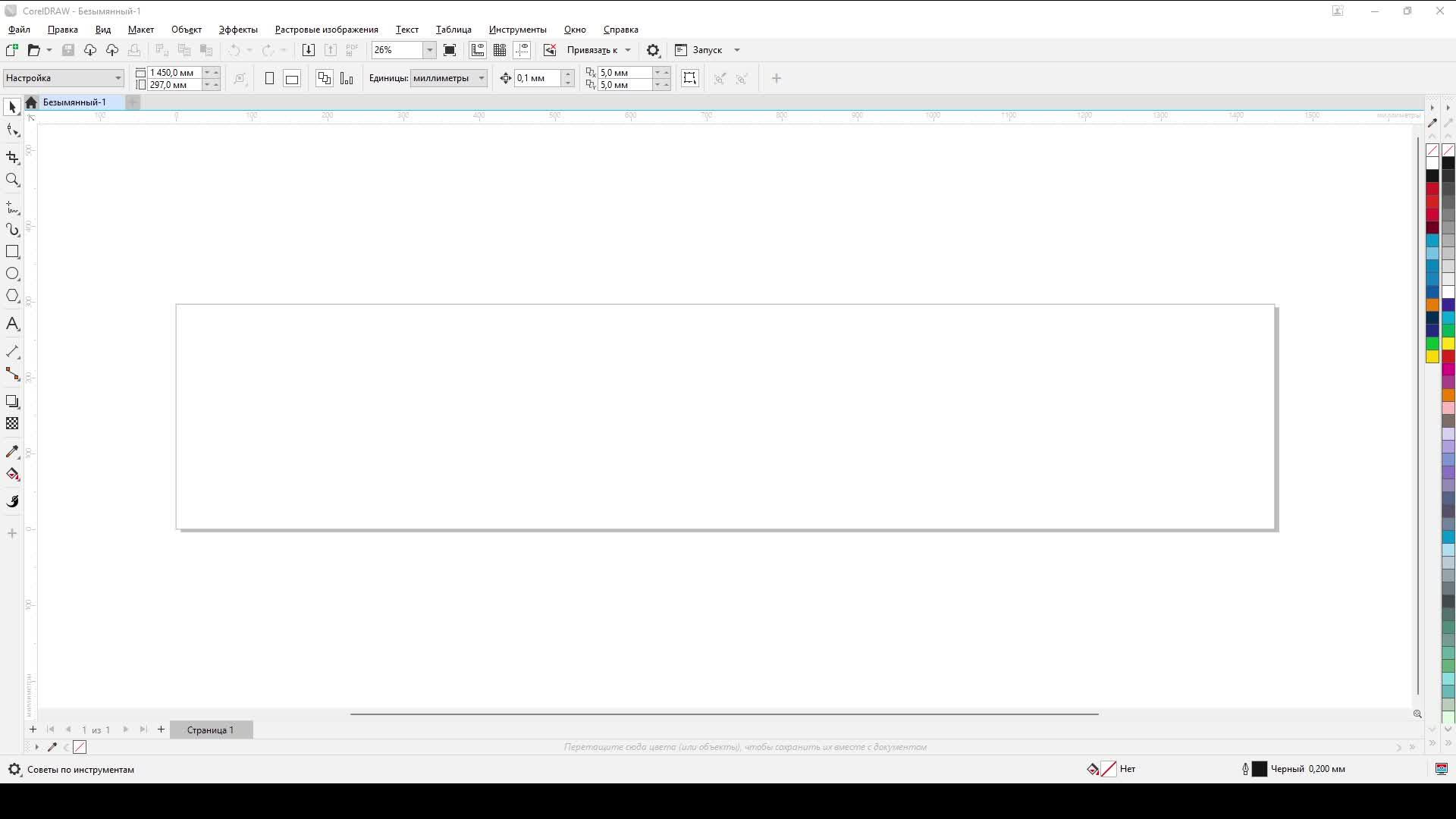Screen dimensions: 1456x819
Task: Select the Rectangle tool
Action: click(12, 252)
